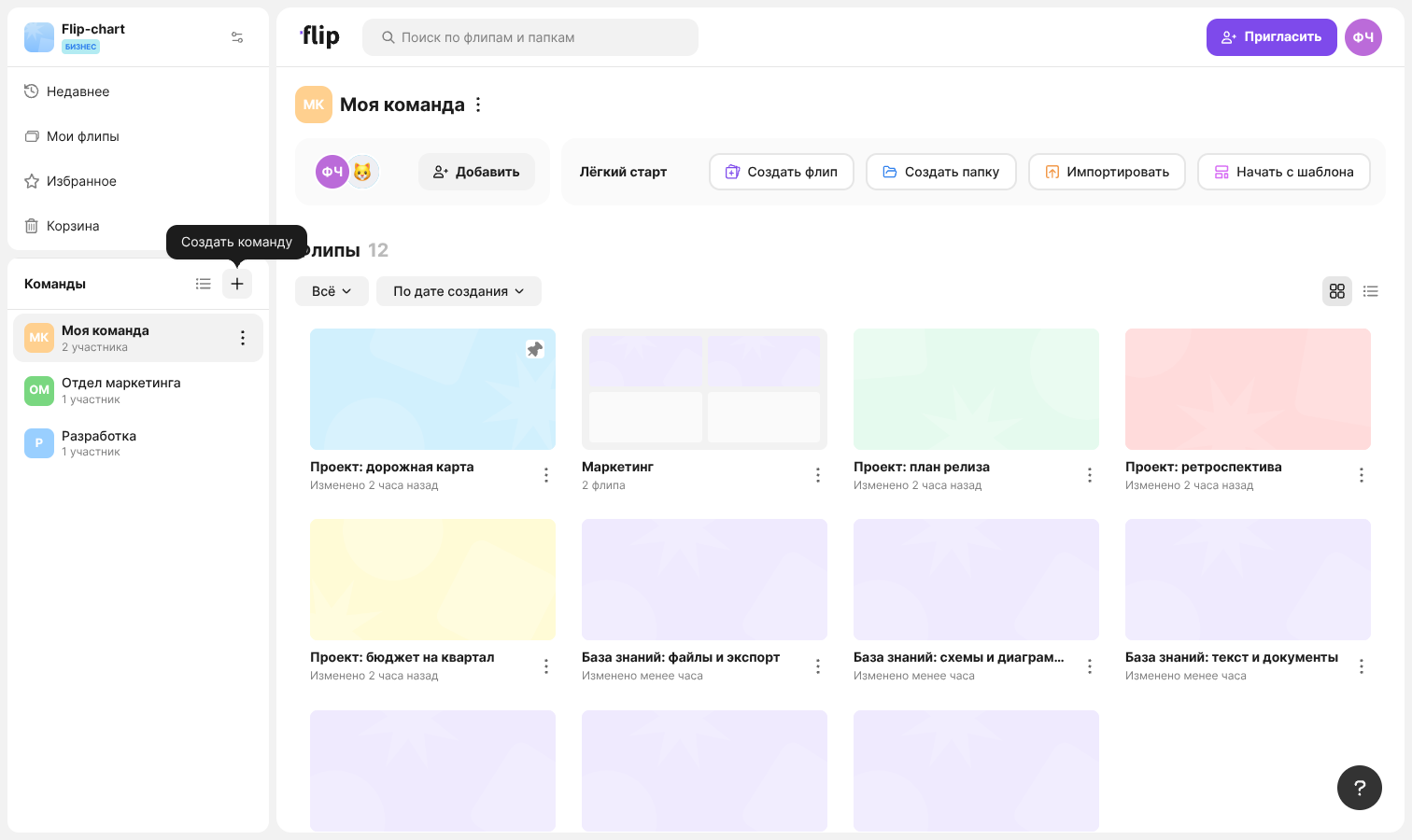Screen dimensions: 1412x840
Task: Open more options for бюджет на квартал
Action: click(546, 666)
